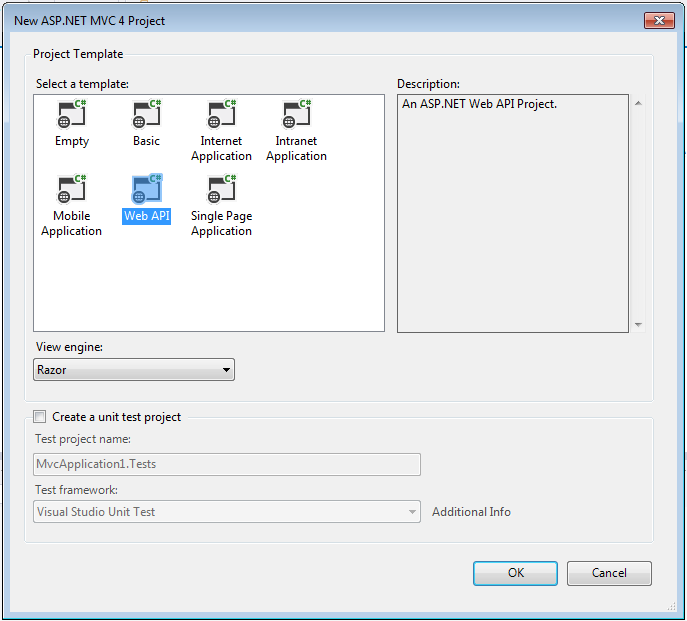Select the Web API template icon

147,188
